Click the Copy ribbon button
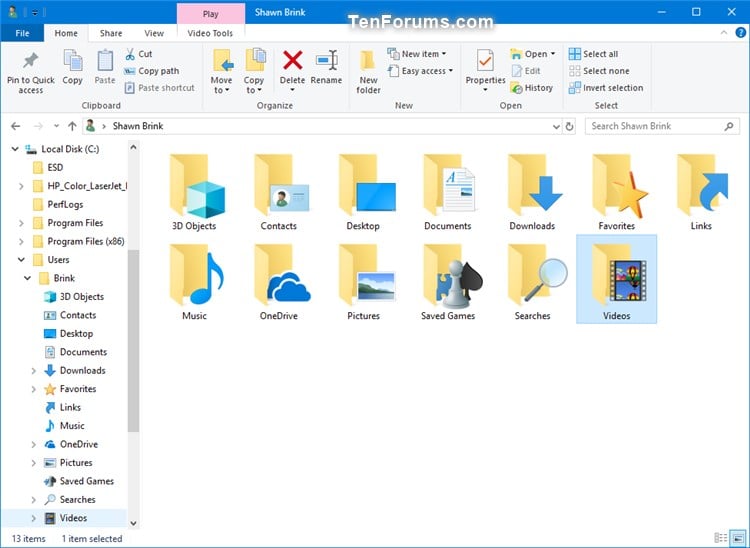Image resolution: width=750 pixels, height=548 pixels. point(73,67)
